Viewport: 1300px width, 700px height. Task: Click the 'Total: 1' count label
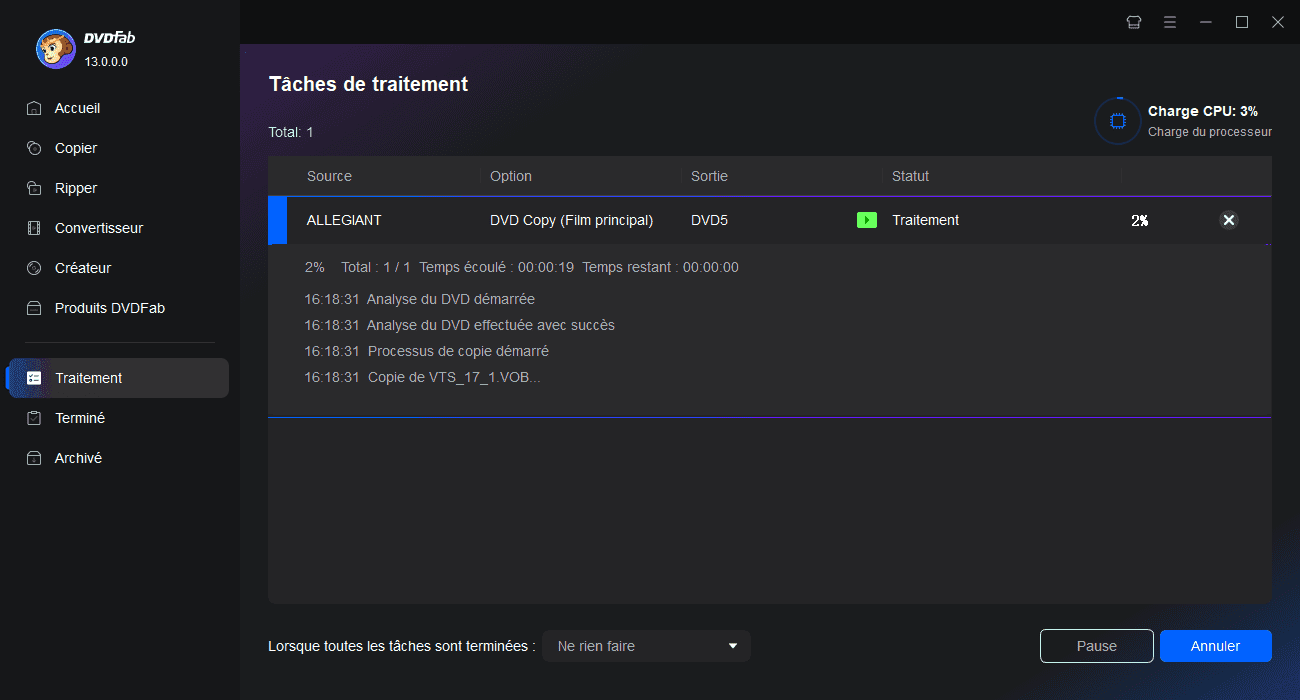(x=291, y=132)
